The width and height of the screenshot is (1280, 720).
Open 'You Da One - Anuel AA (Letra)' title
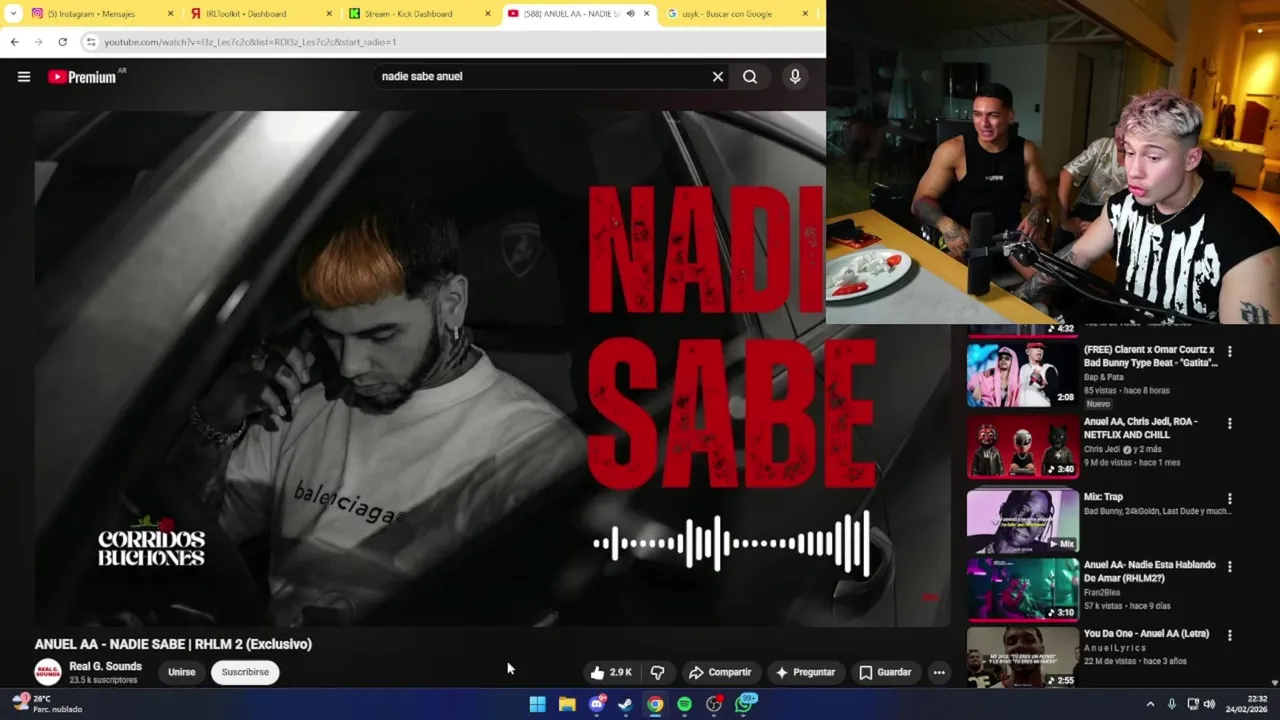1146,634
